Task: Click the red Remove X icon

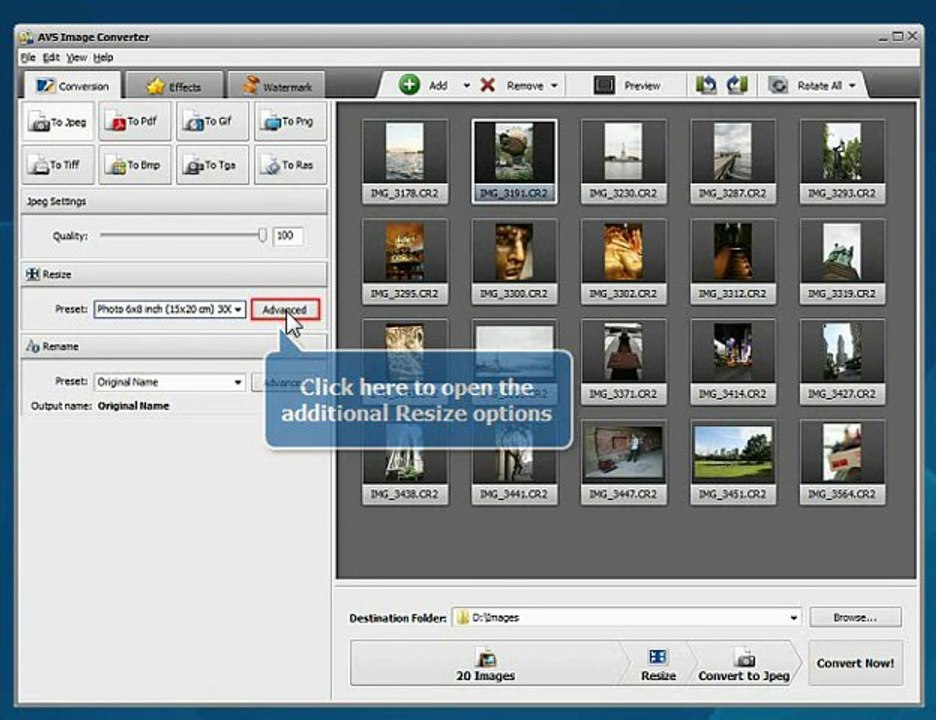Action: pyautogui.click(x=488, y=85)
